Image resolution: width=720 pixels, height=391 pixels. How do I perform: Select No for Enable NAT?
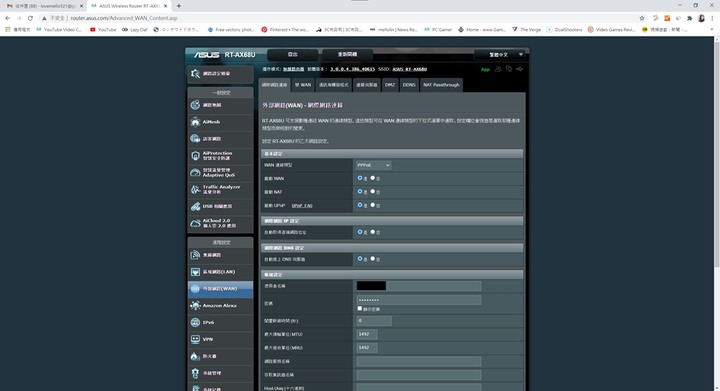point(373,191)
